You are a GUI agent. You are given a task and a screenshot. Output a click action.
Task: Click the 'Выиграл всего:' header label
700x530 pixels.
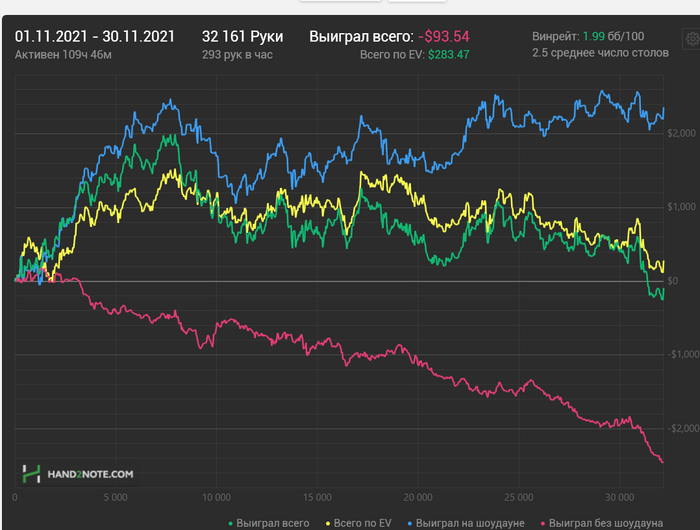[362, 36]
